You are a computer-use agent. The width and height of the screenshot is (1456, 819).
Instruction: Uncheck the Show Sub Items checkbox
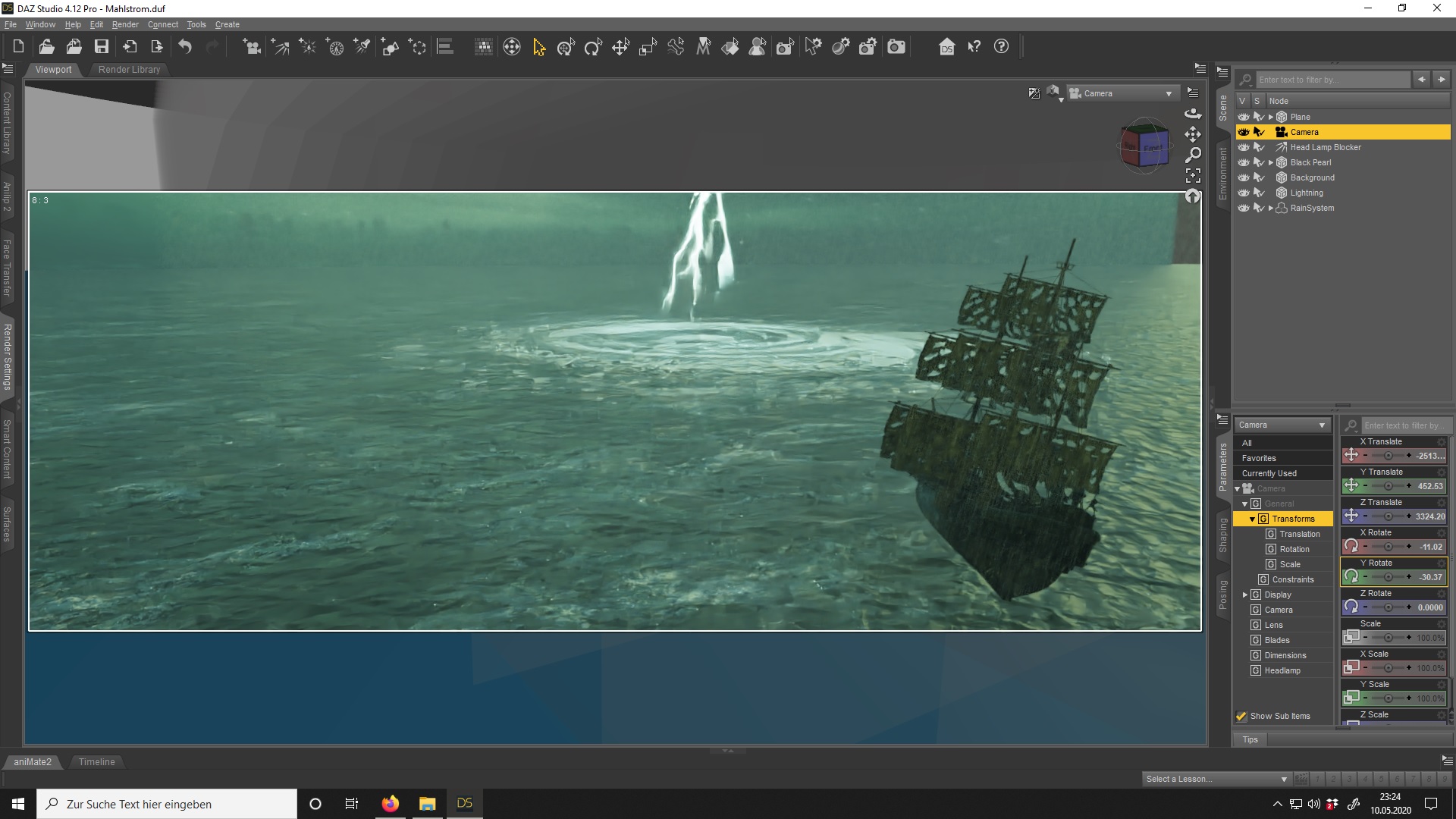1241,716
